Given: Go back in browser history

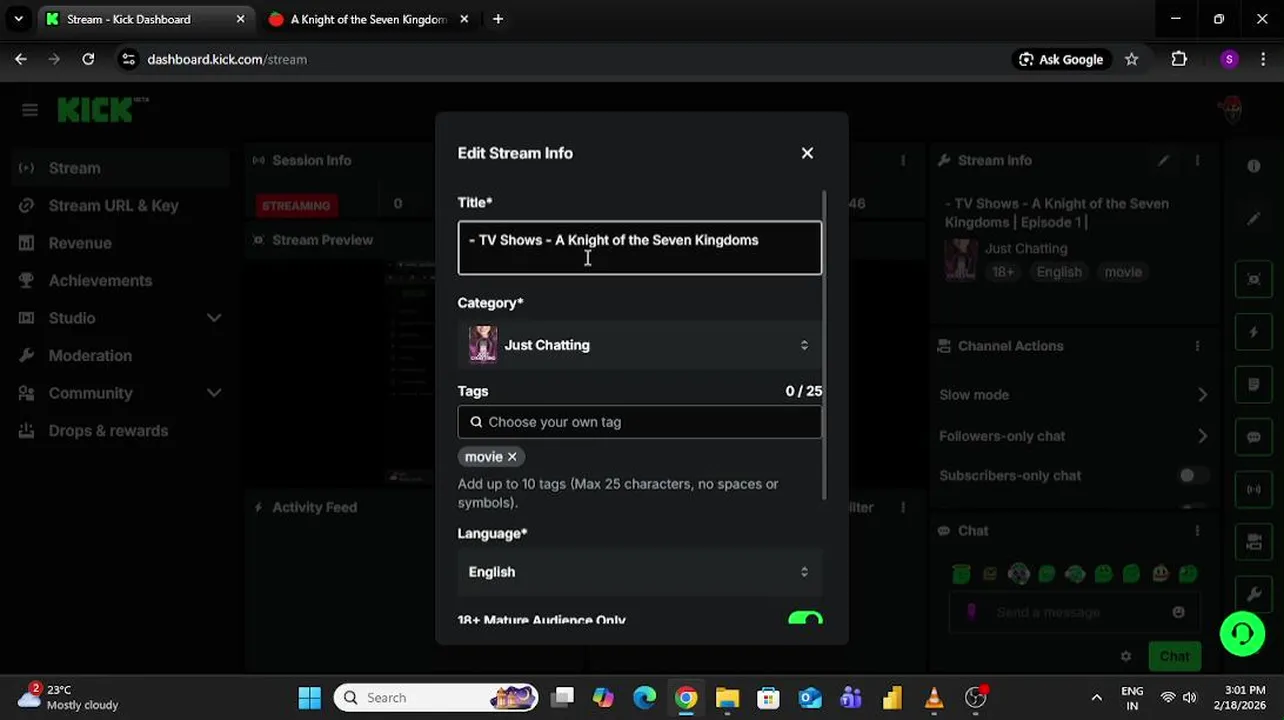Looking at the screenshot, I should pos(21,59).
